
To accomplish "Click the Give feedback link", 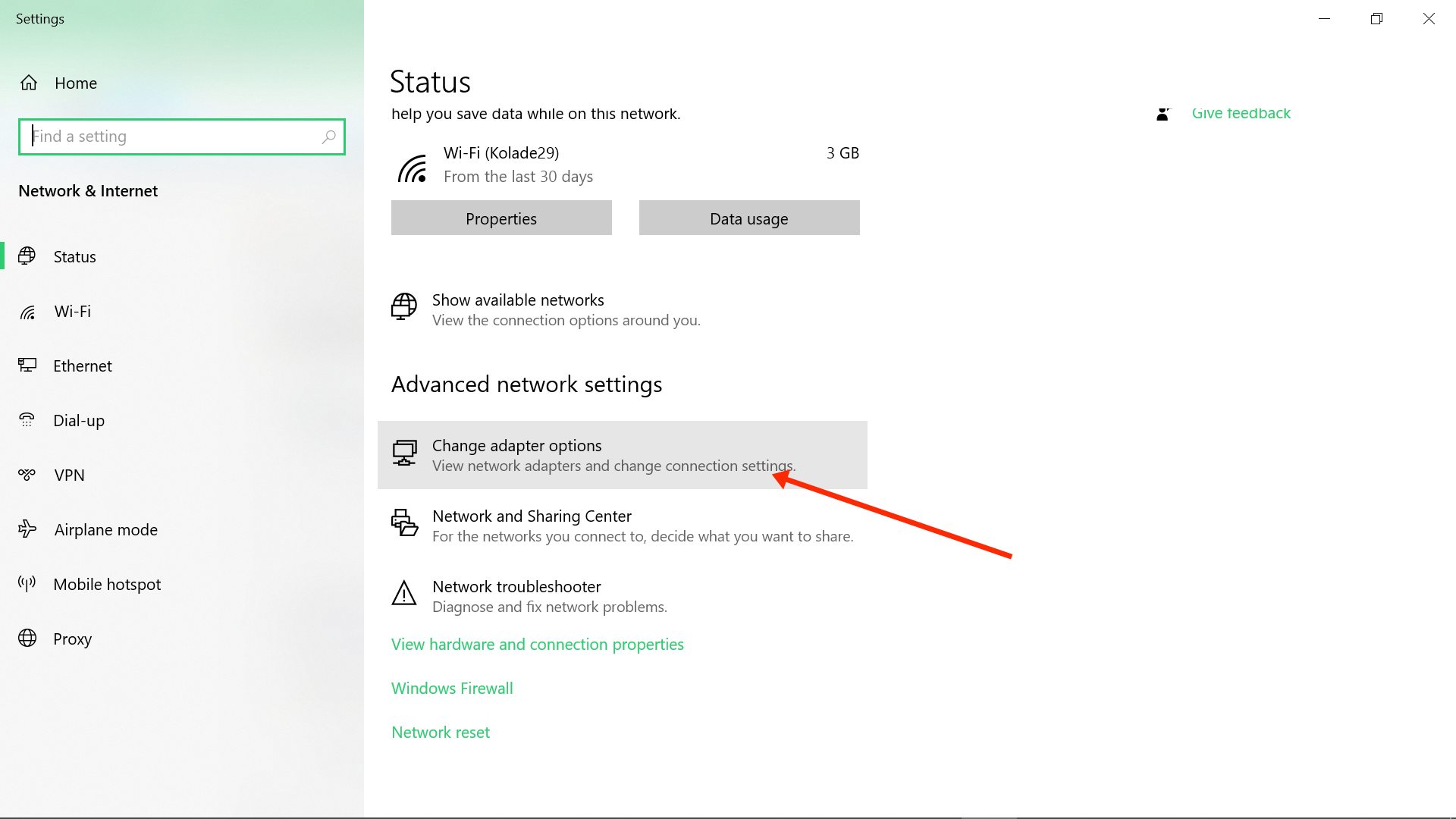I will (1241, 114).
